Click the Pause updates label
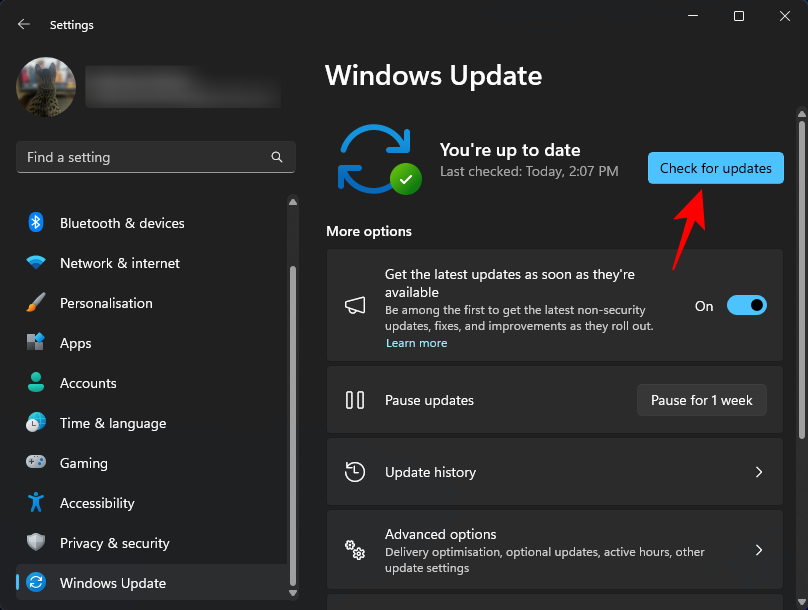Screen dimensions: 808x610 coord(429,400)
